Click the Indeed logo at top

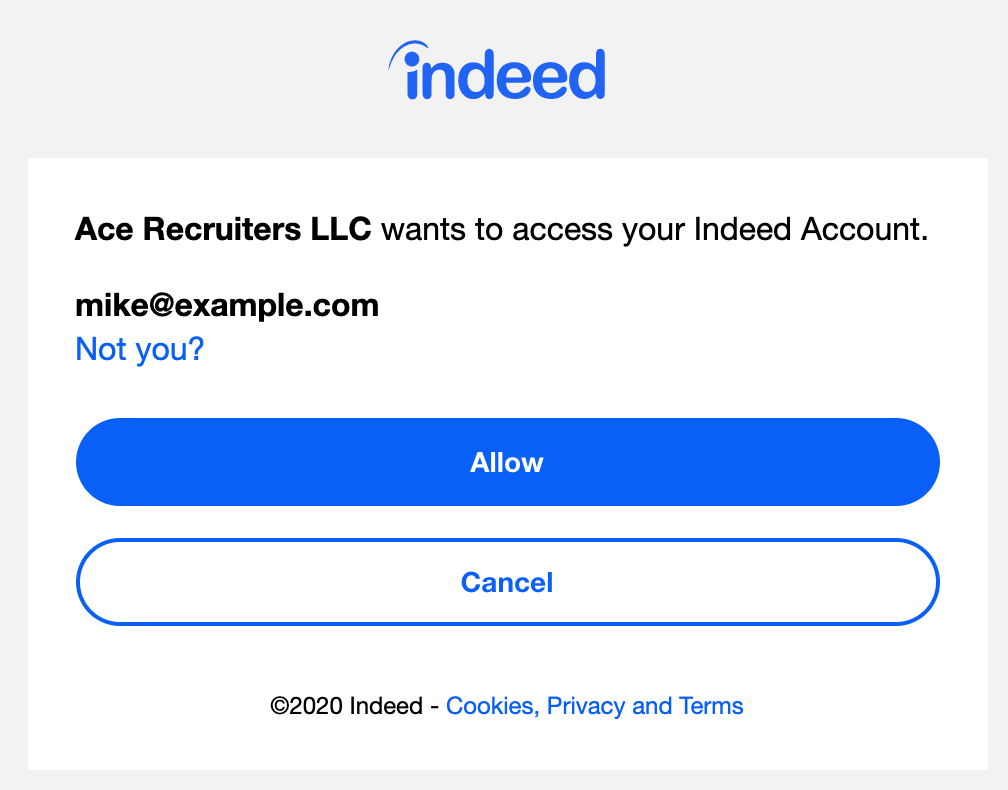tap(496, 70)
